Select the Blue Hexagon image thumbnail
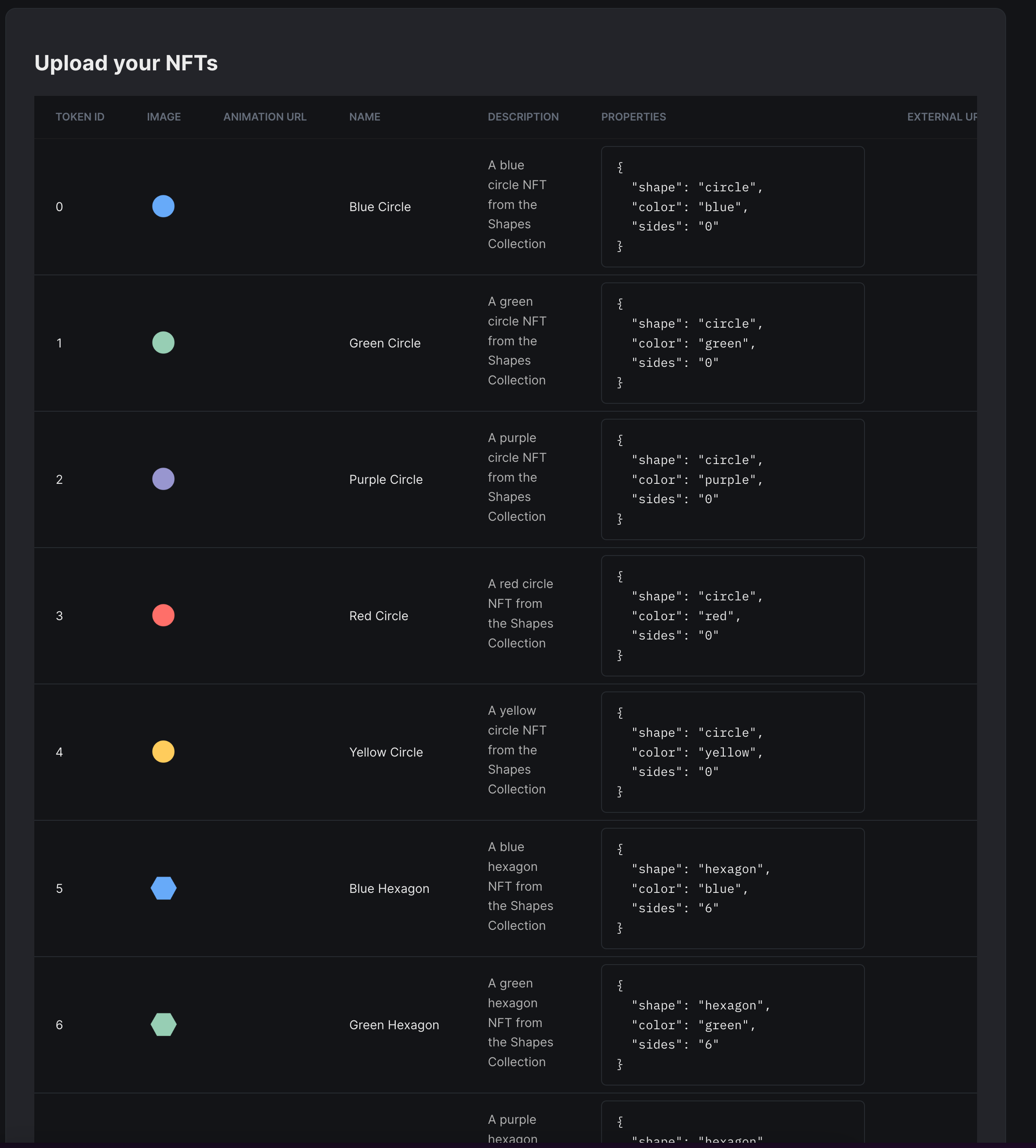This screenshot has width=1036, height=1148. click(164, 888)
